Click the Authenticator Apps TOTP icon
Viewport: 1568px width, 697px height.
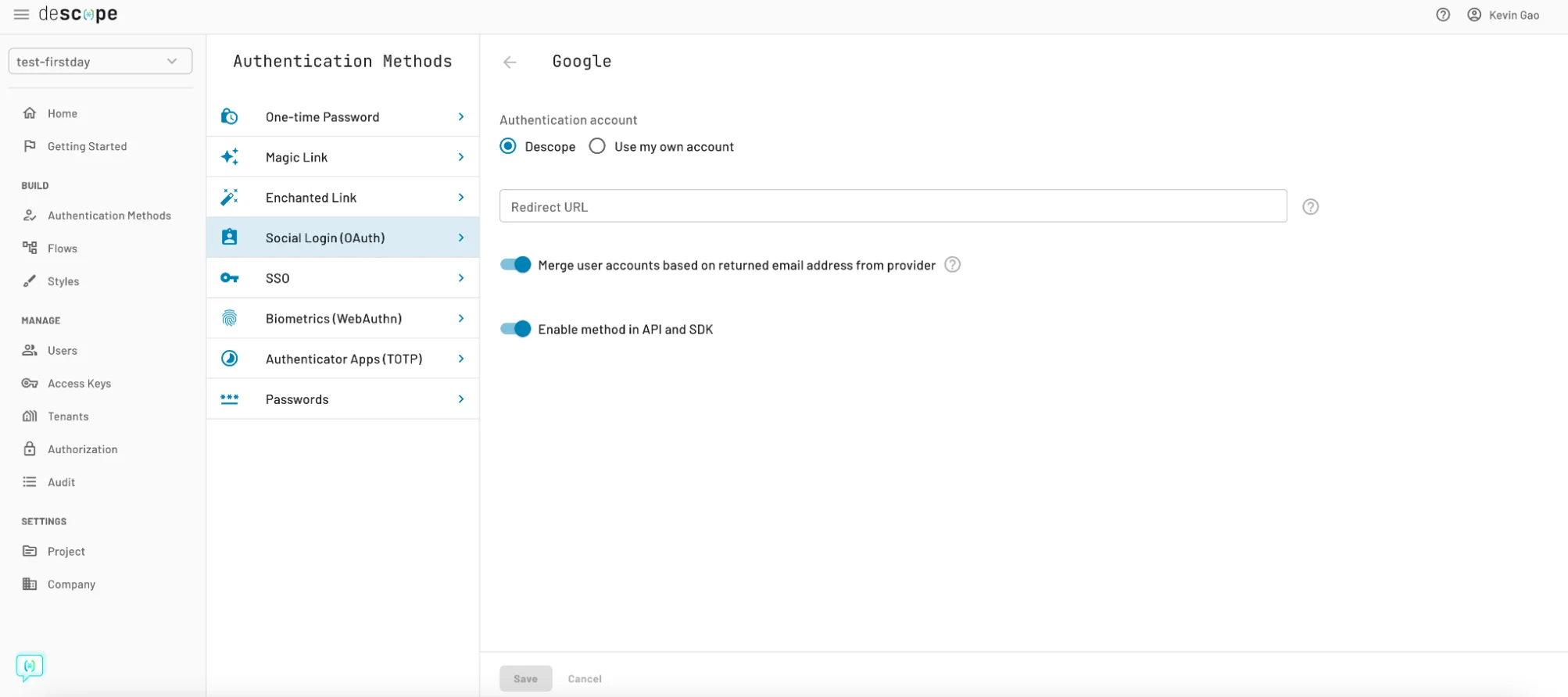click(x=229, y=359)
